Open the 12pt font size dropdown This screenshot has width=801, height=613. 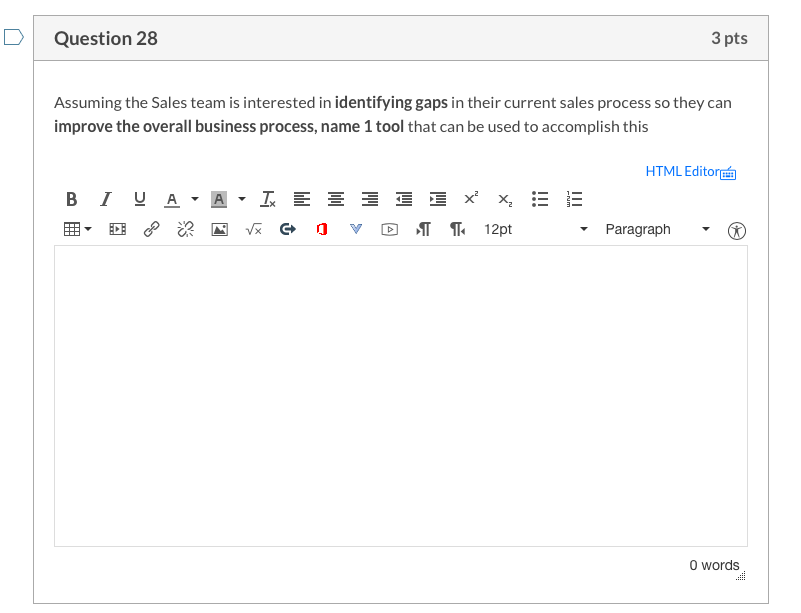coord(536,229)
